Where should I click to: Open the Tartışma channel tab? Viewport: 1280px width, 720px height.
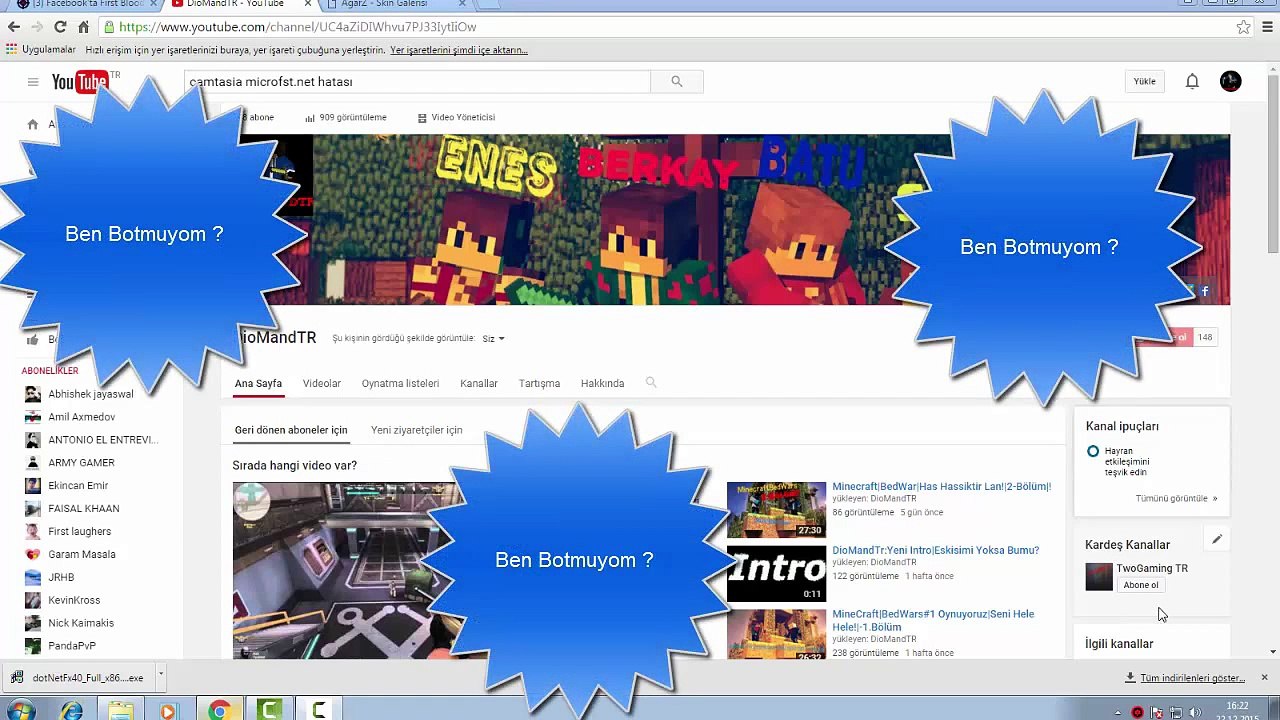pyautogui.click(x=539, y=383)
